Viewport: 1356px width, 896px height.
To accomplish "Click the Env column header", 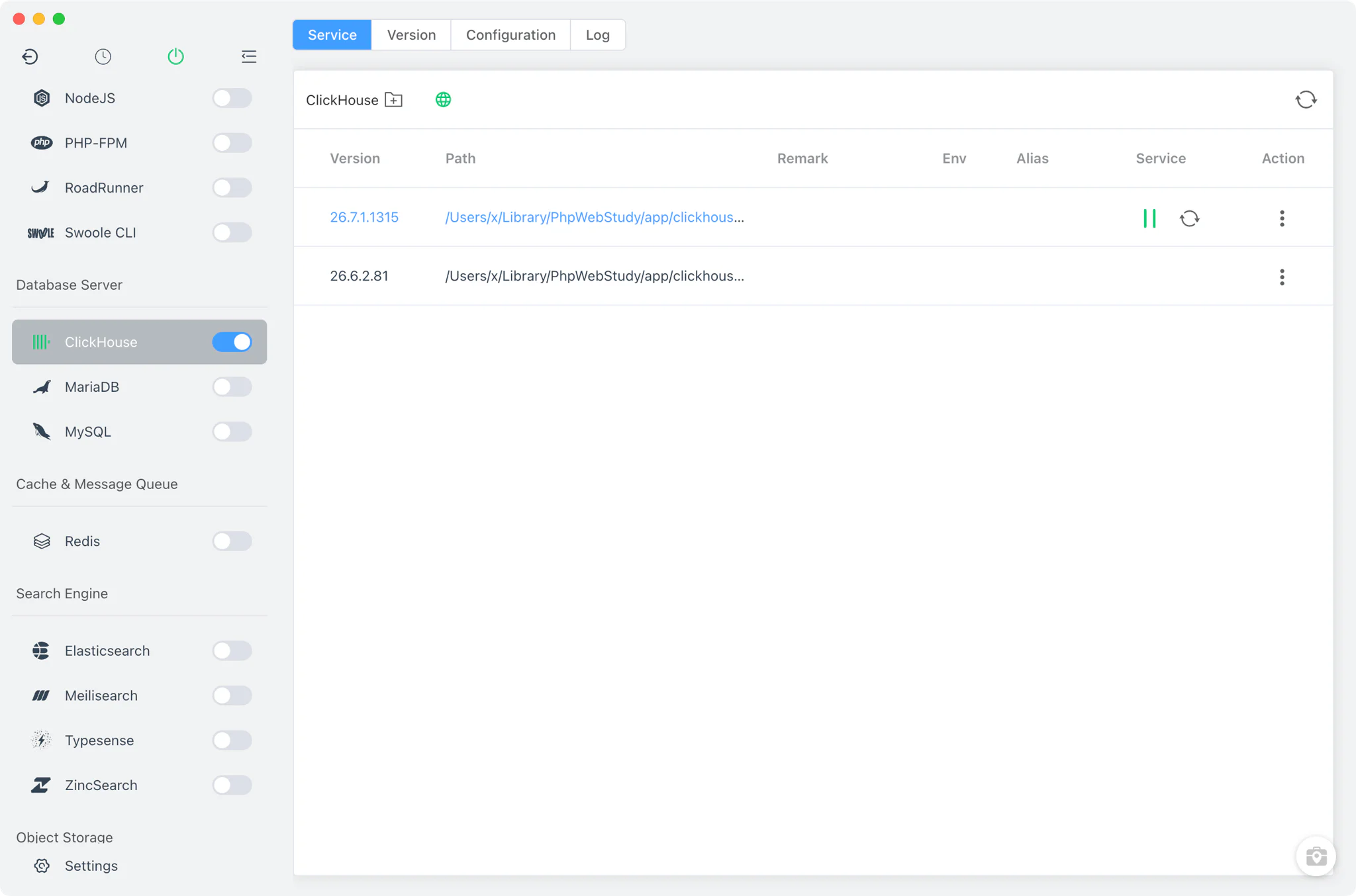I will [x=954, y=158].
